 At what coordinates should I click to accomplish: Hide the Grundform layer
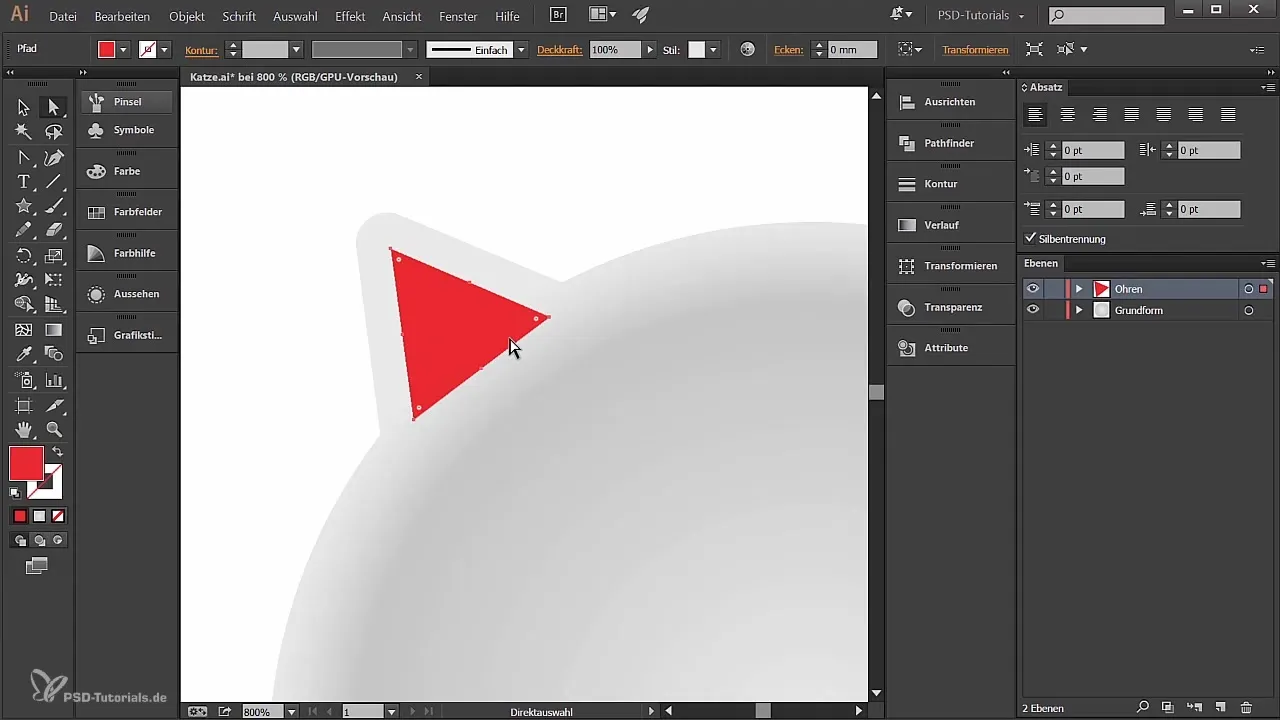tap(1033, 310)
